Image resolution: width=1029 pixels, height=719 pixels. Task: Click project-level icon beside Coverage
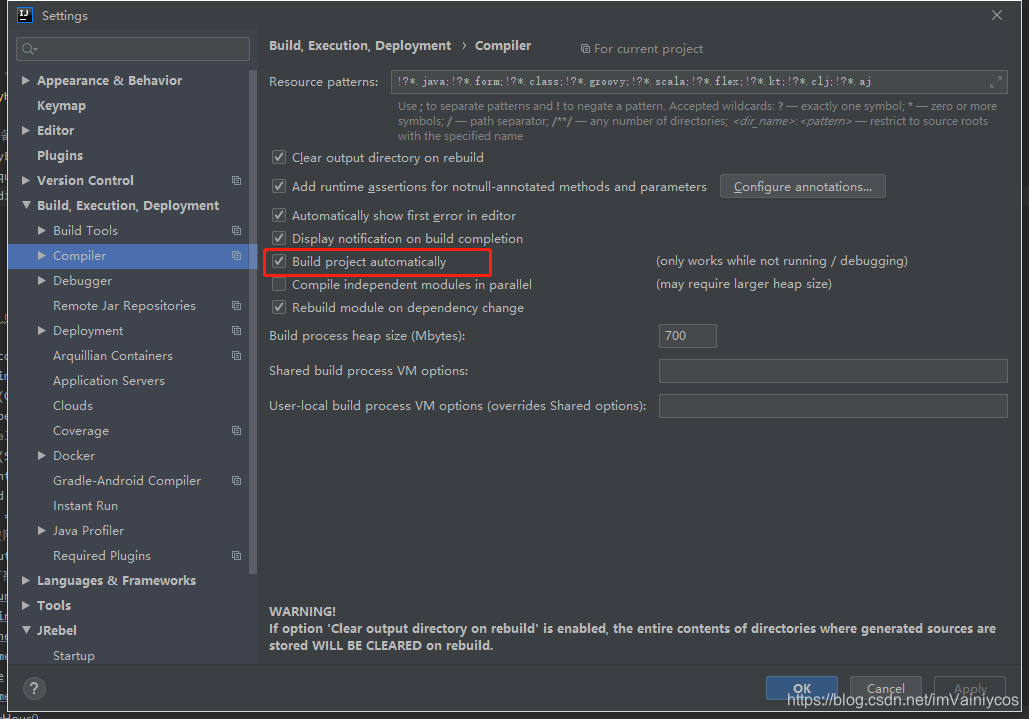point(236,430)
